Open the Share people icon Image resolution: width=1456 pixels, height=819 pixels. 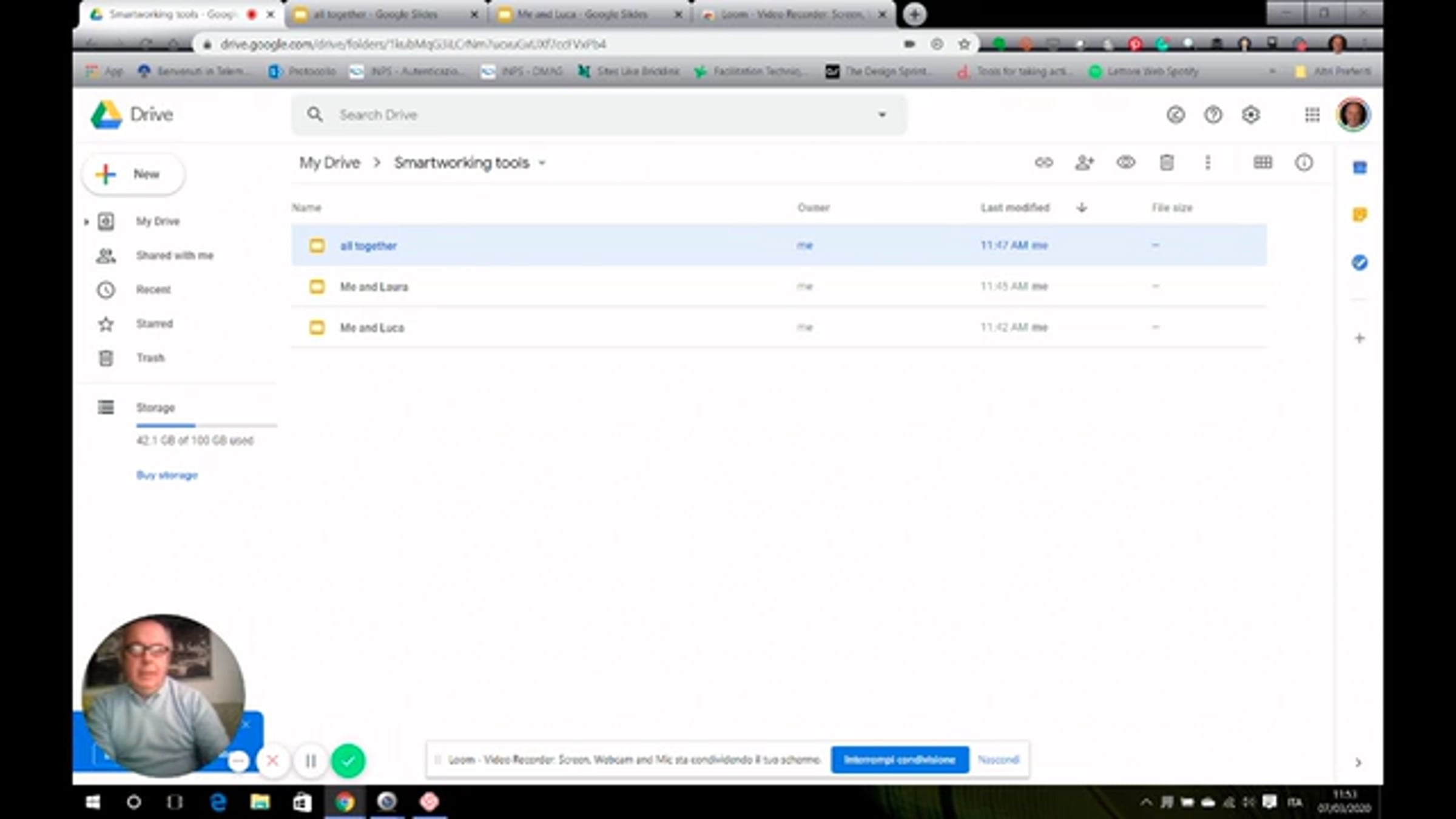1084,163
